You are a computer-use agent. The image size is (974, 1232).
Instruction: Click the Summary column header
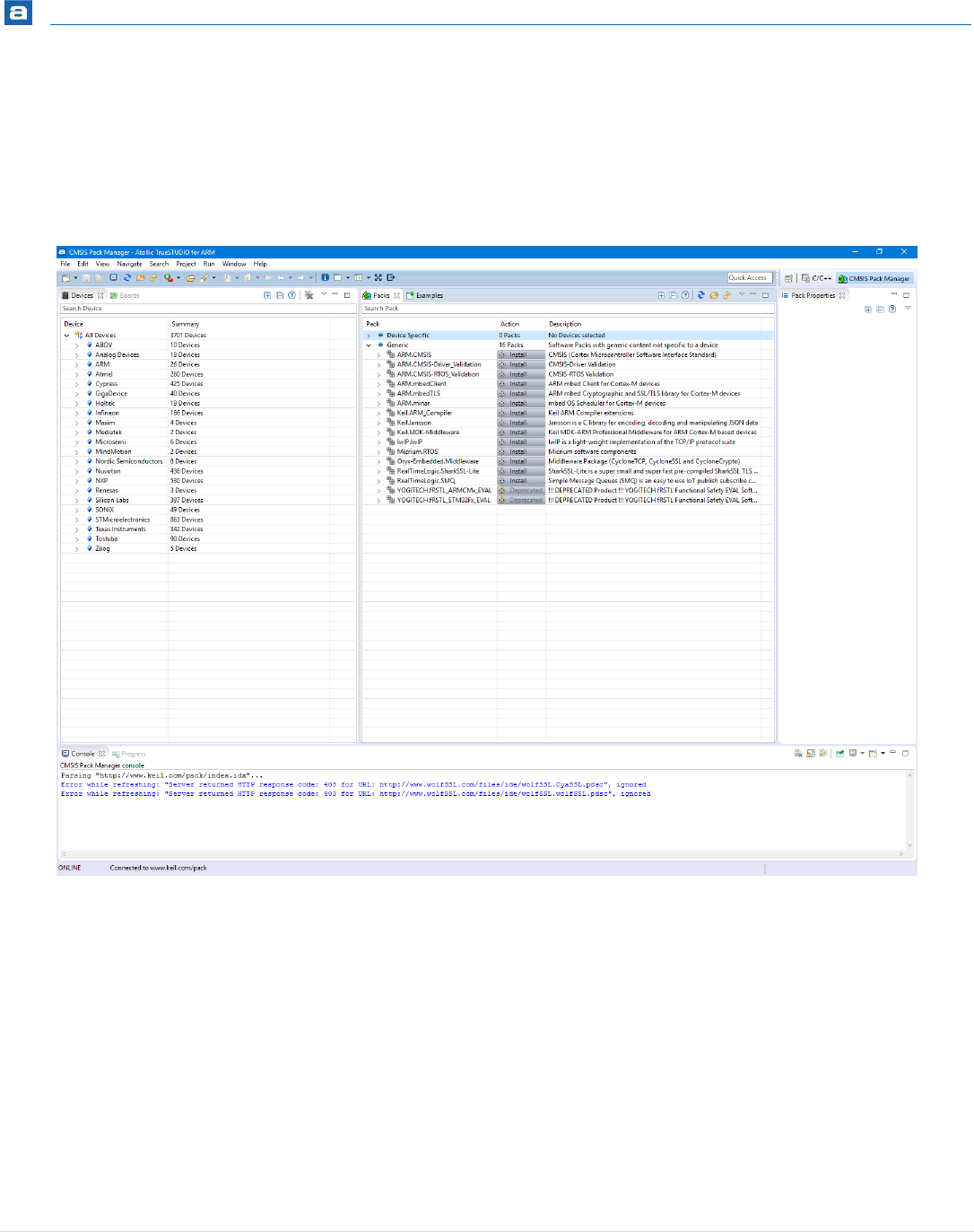click(x=186, y=324)
